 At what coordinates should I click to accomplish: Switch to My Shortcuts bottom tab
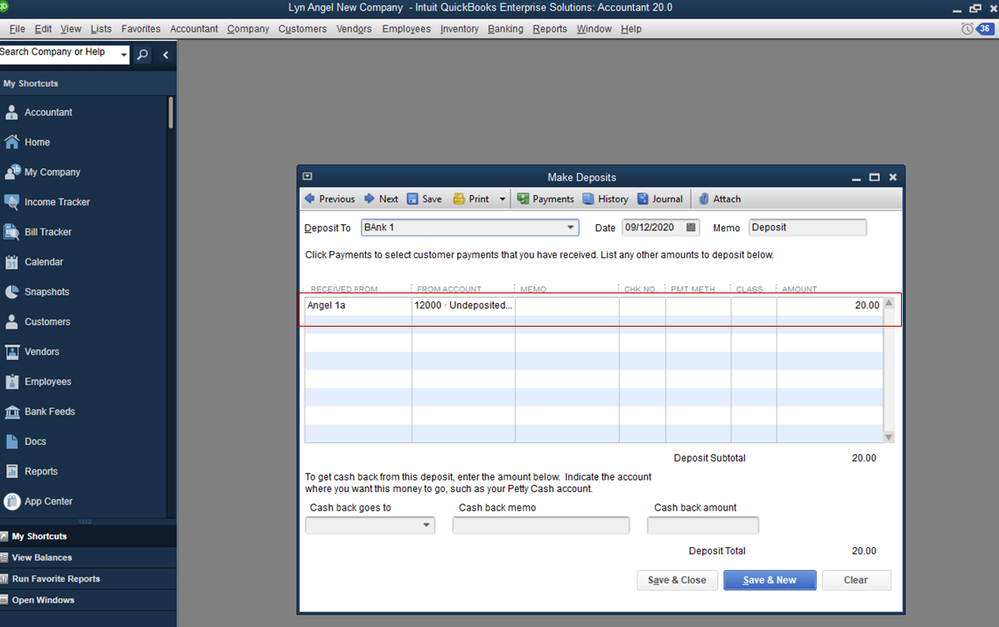coord(88,537)
